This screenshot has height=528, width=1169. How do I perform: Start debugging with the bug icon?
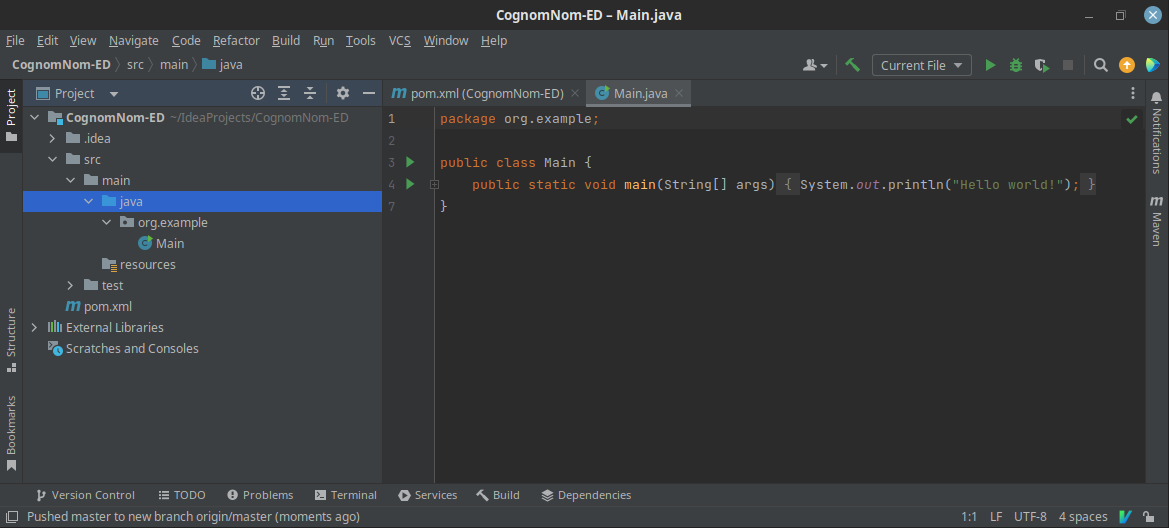point(1015,65)
